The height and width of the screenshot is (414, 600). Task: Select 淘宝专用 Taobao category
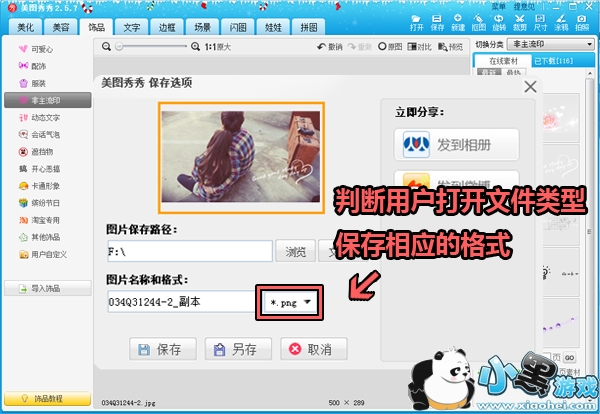(39, 220)
